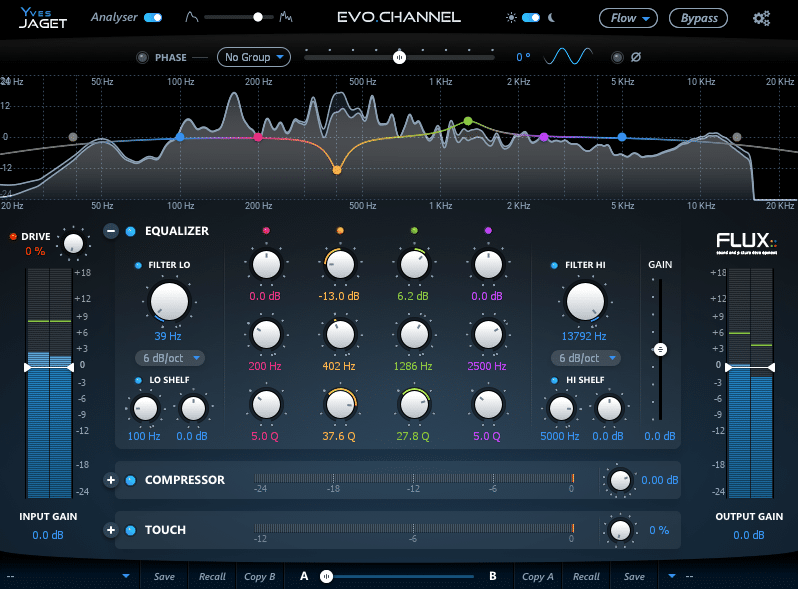
Task: Open the settings gears icon
Action: pyautogui.click(x=761, y=18)
